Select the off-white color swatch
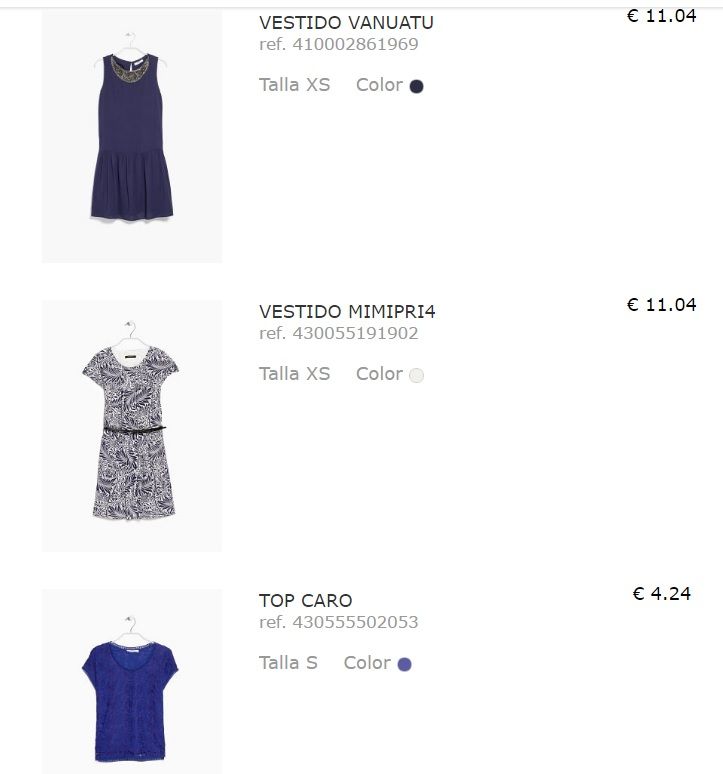 [x=417, y=375]
